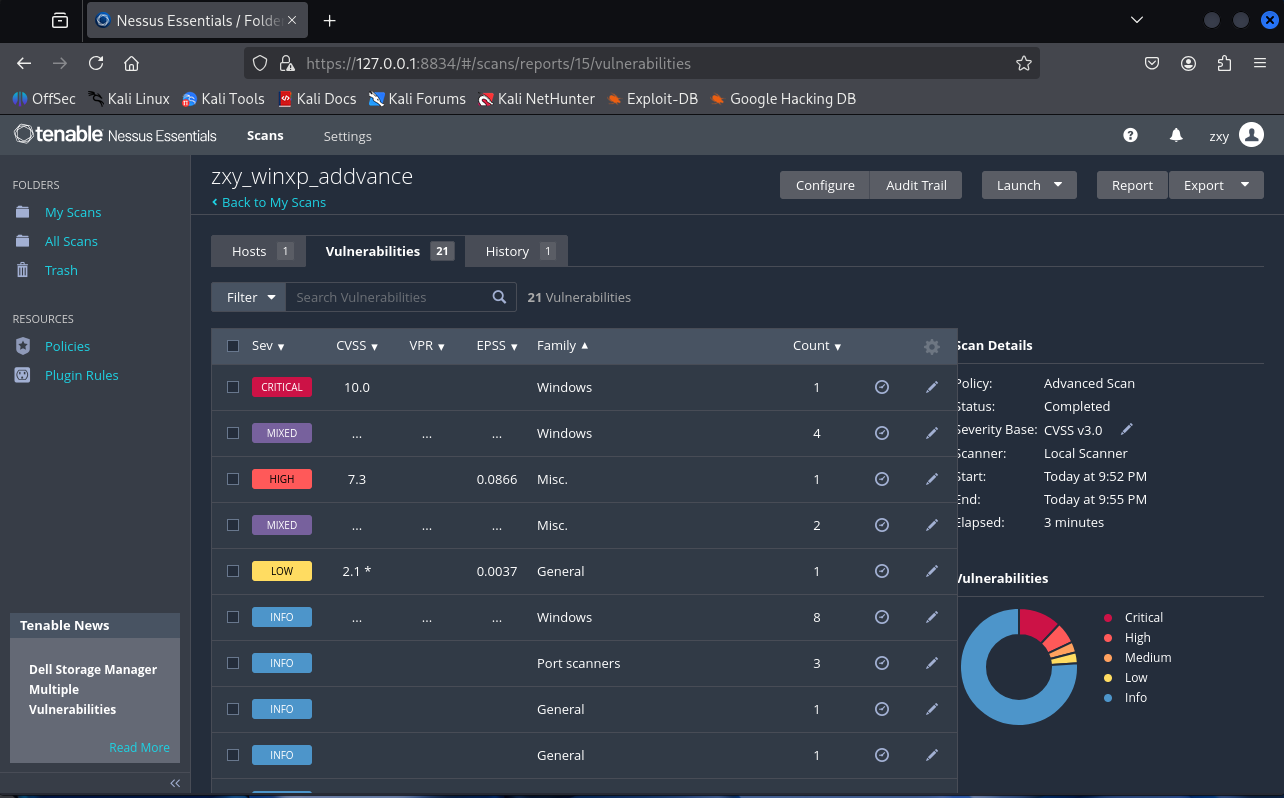
Task: Check the HIGH Misc. row checkbox
Action: 233,479
